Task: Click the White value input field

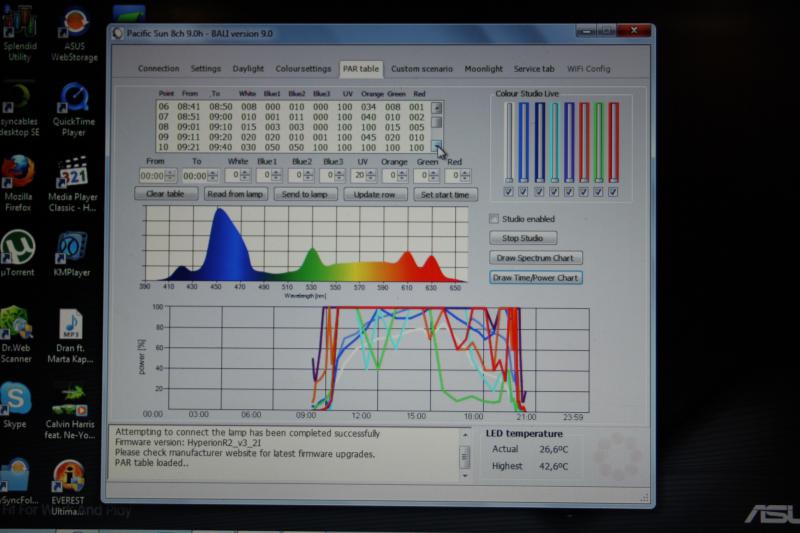Action: tap(234, 175)
